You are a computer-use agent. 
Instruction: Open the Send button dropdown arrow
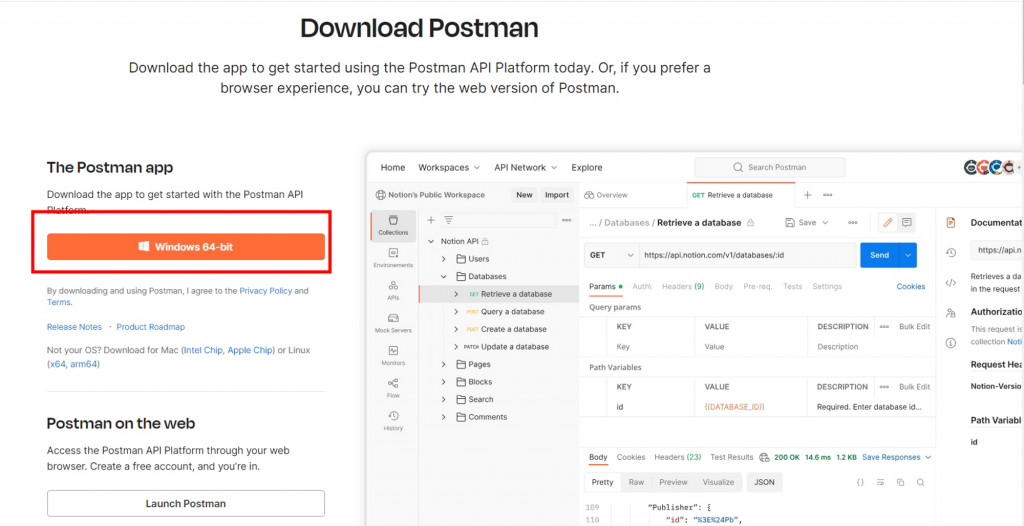coord(908,255)
